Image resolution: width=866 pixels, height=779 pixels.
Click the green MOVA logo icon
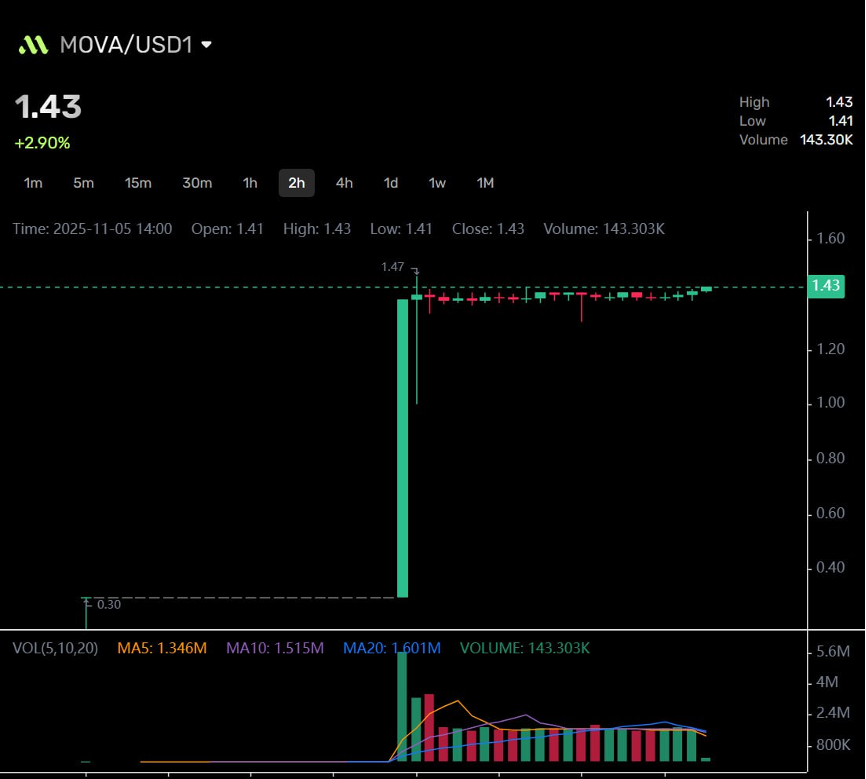coord(33,45)
